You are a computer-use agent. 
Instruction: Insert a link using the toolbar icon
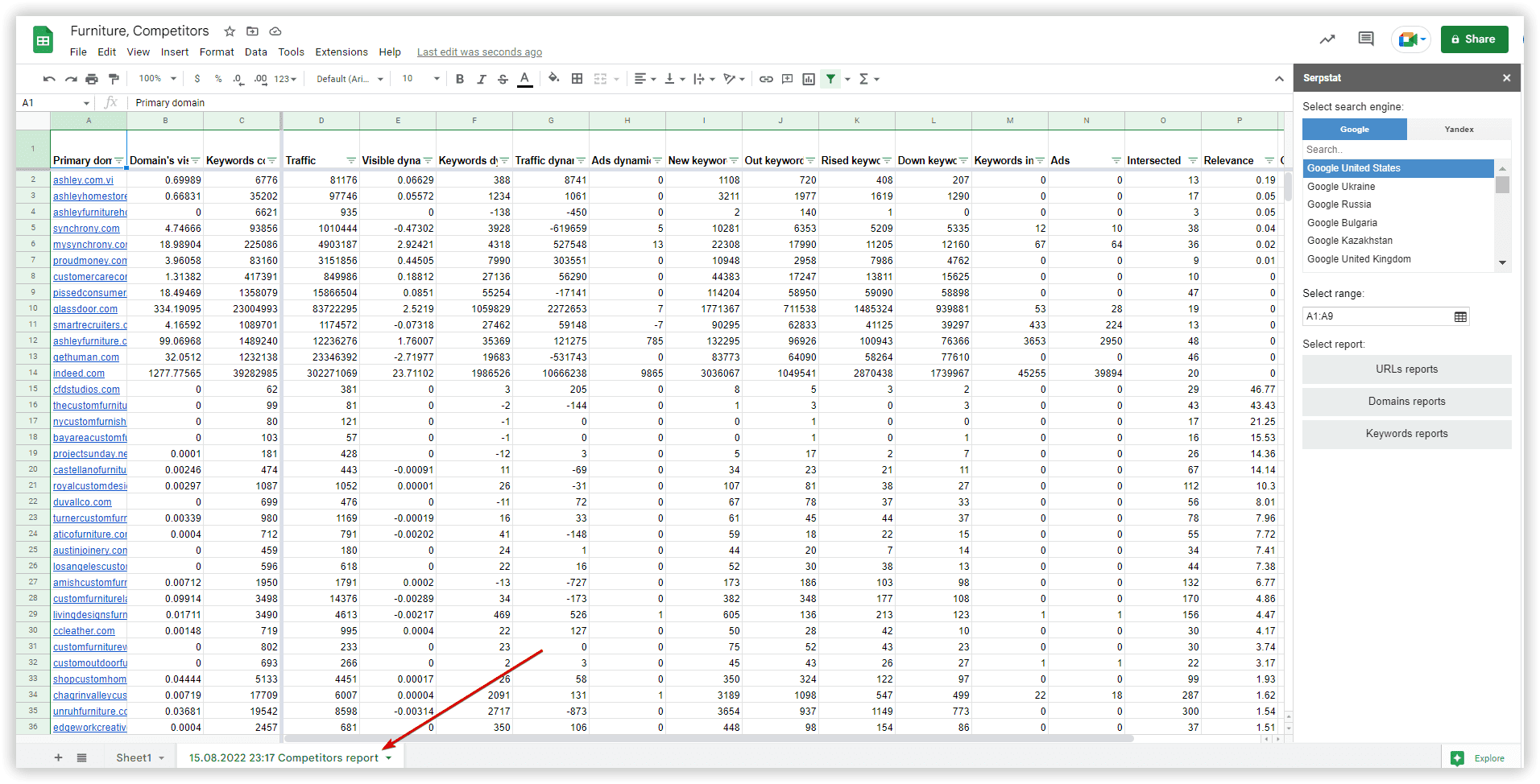tap(766, 78)
